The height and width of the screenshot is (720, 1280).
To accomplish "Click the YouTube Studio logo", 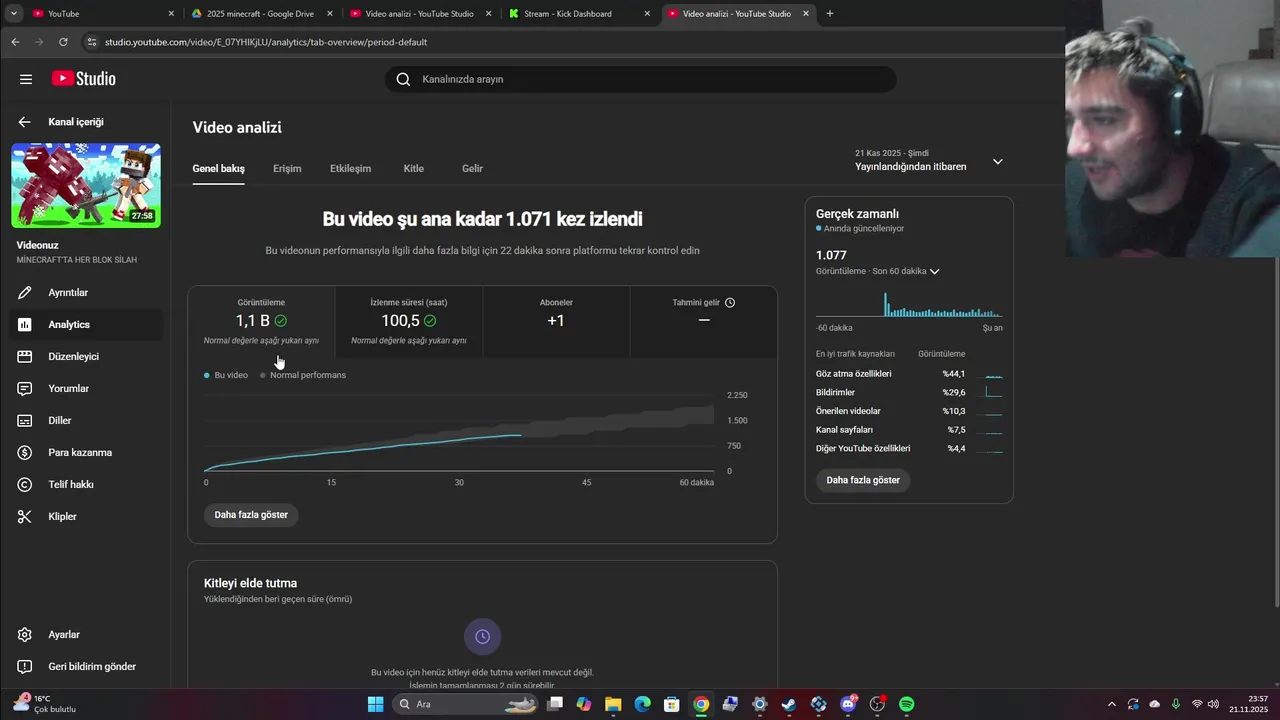I will point(84,79).
